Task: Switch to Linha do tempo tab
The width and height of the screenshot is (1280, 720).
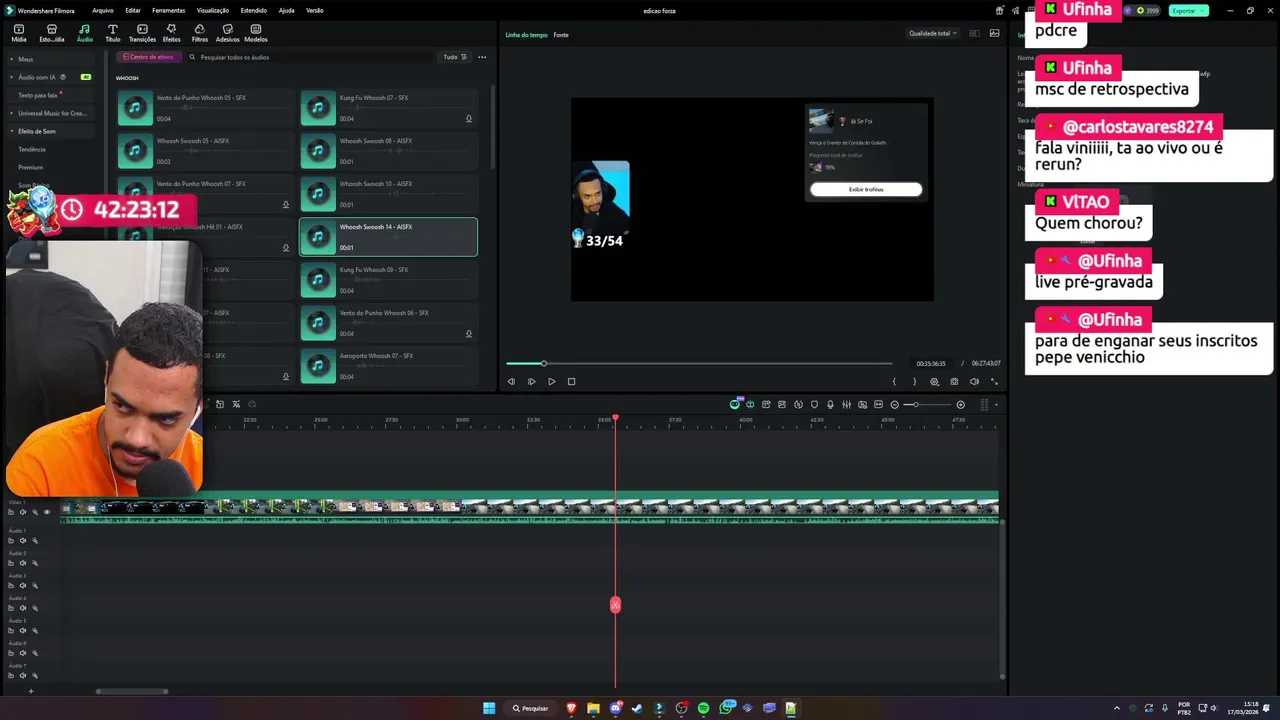Action: [x=526, y=35]
